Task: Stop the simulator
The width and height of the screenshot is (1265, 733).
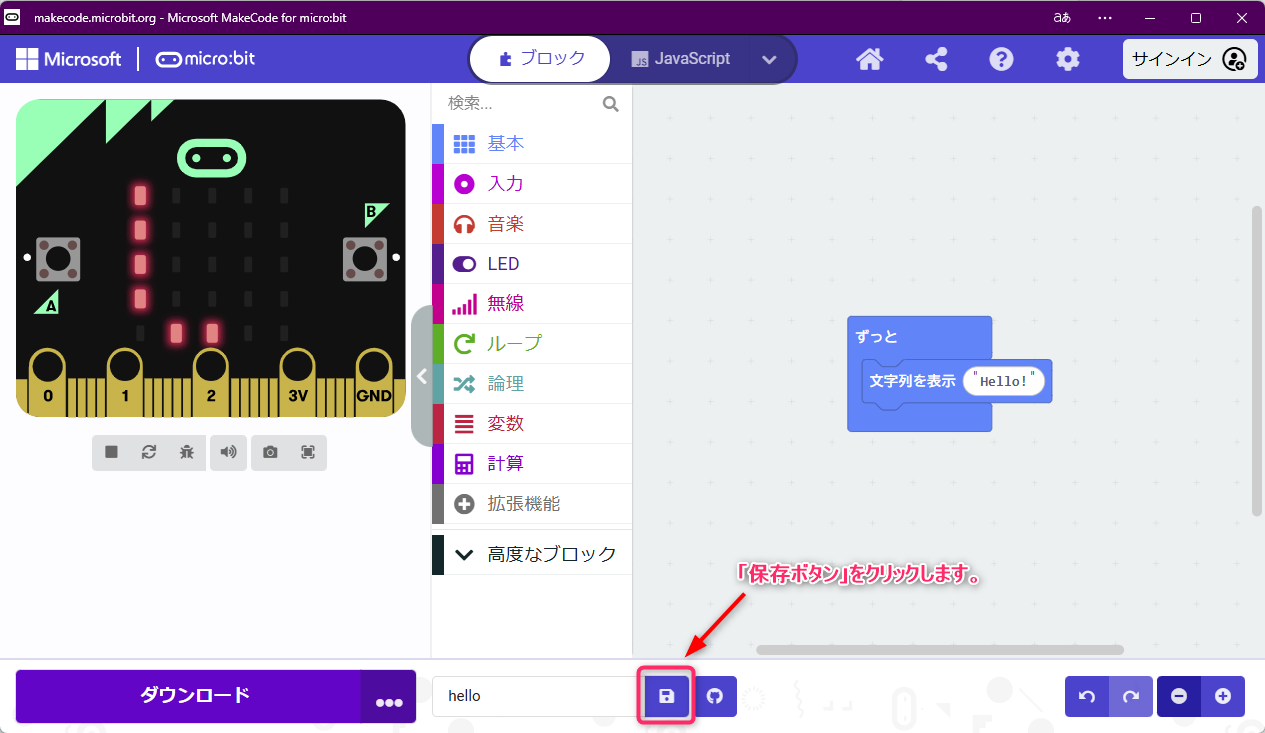Action: coord(111,452)
